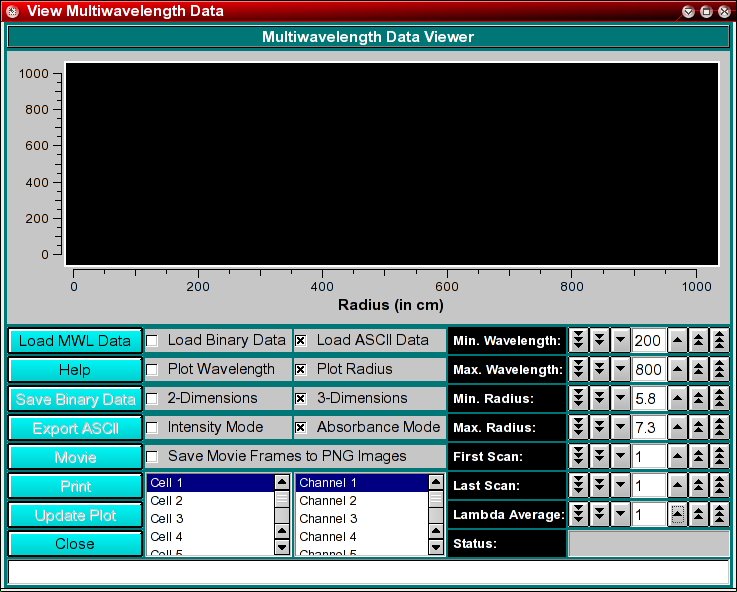Click the Min. Radius value field
The height and width of the screenshot is (592, 737).
tap(648, 398)
